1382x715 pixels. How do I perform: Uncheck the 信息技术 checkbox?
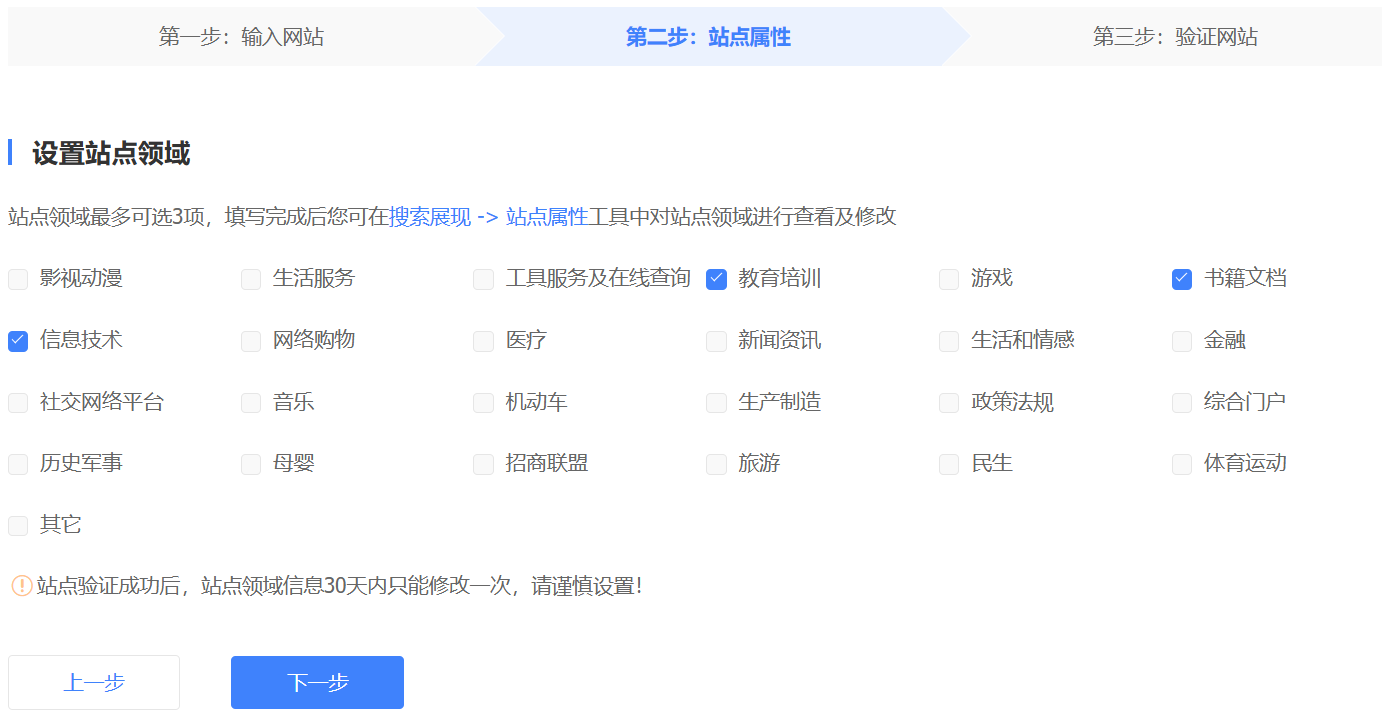[x=18, y=341]
